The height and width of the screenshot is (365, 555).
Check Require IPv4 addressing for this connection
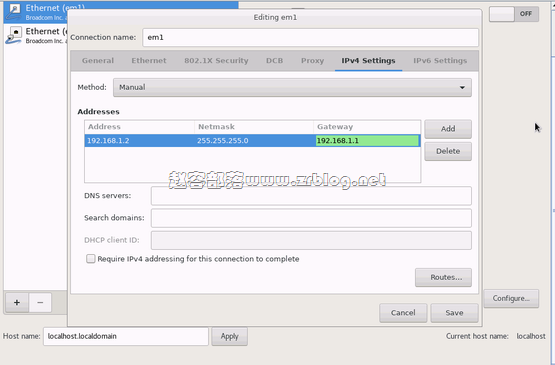(x=91, y=259)
